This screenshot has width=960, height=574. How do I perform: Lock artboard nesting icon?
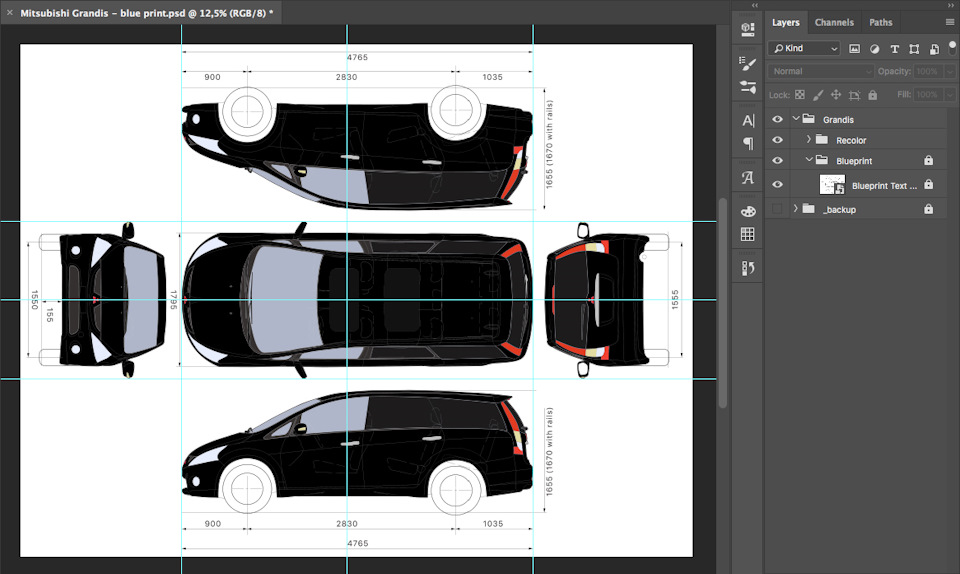pos(854,95)
